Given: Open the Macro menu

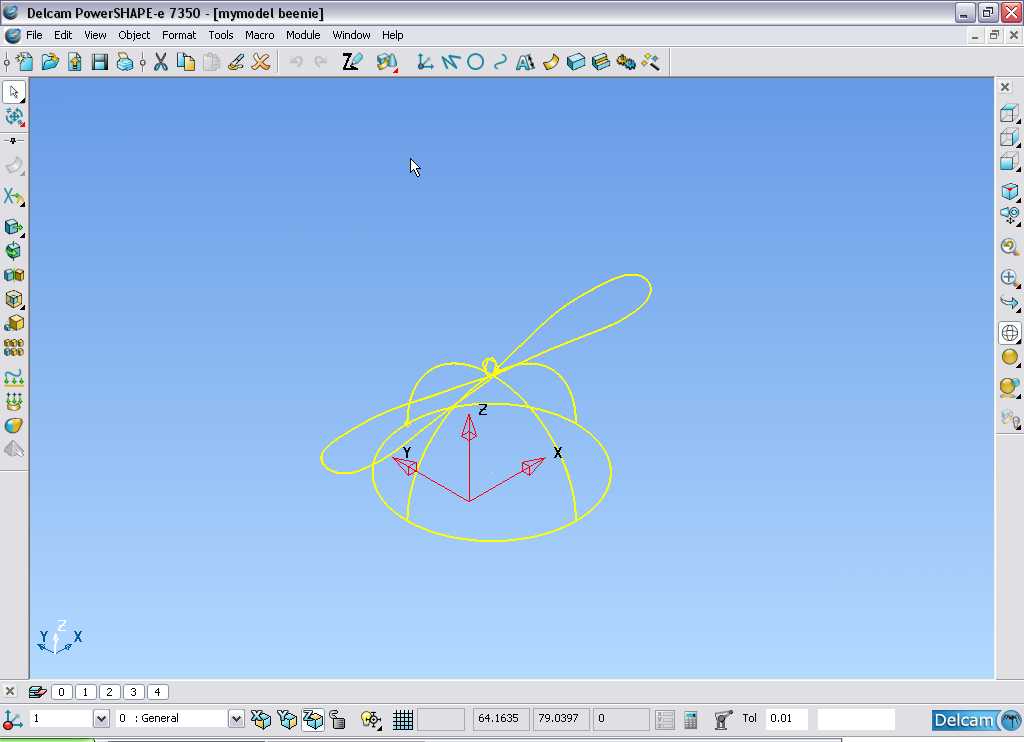Looking at the screenshot, I should [x=259, y=35].
